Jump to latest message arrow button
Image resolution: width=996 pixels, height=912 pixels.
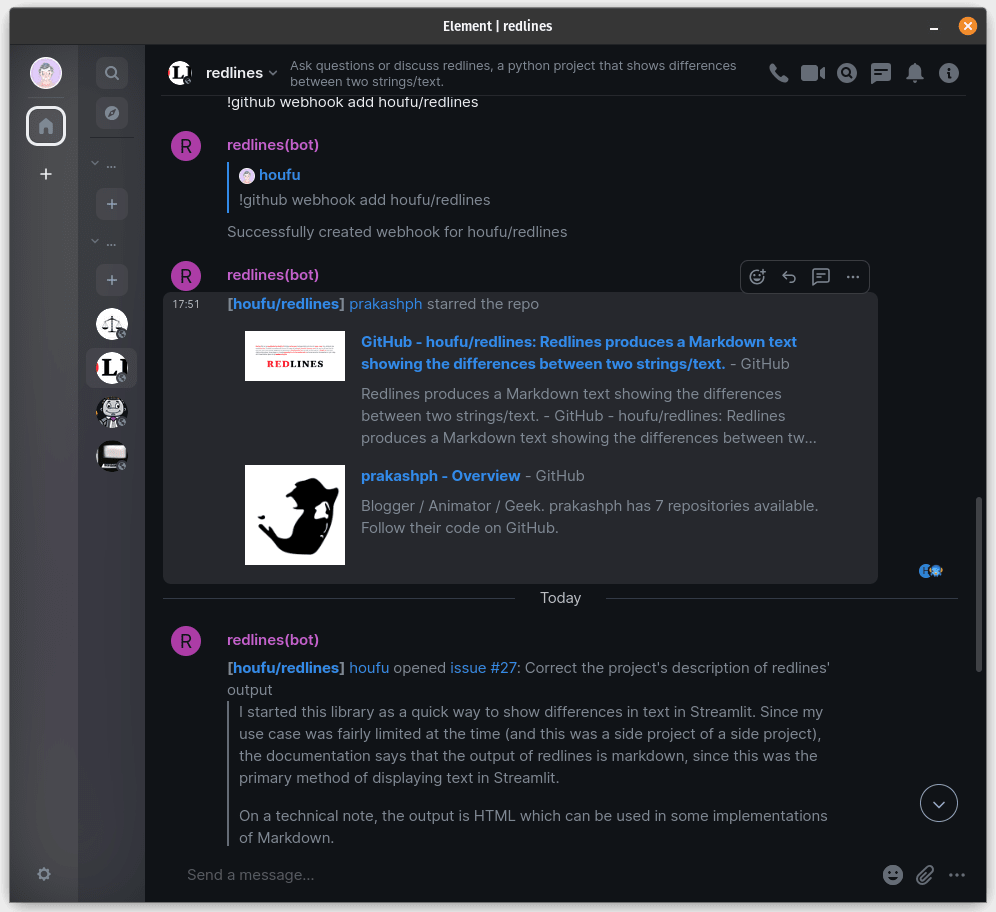[938, 803]
